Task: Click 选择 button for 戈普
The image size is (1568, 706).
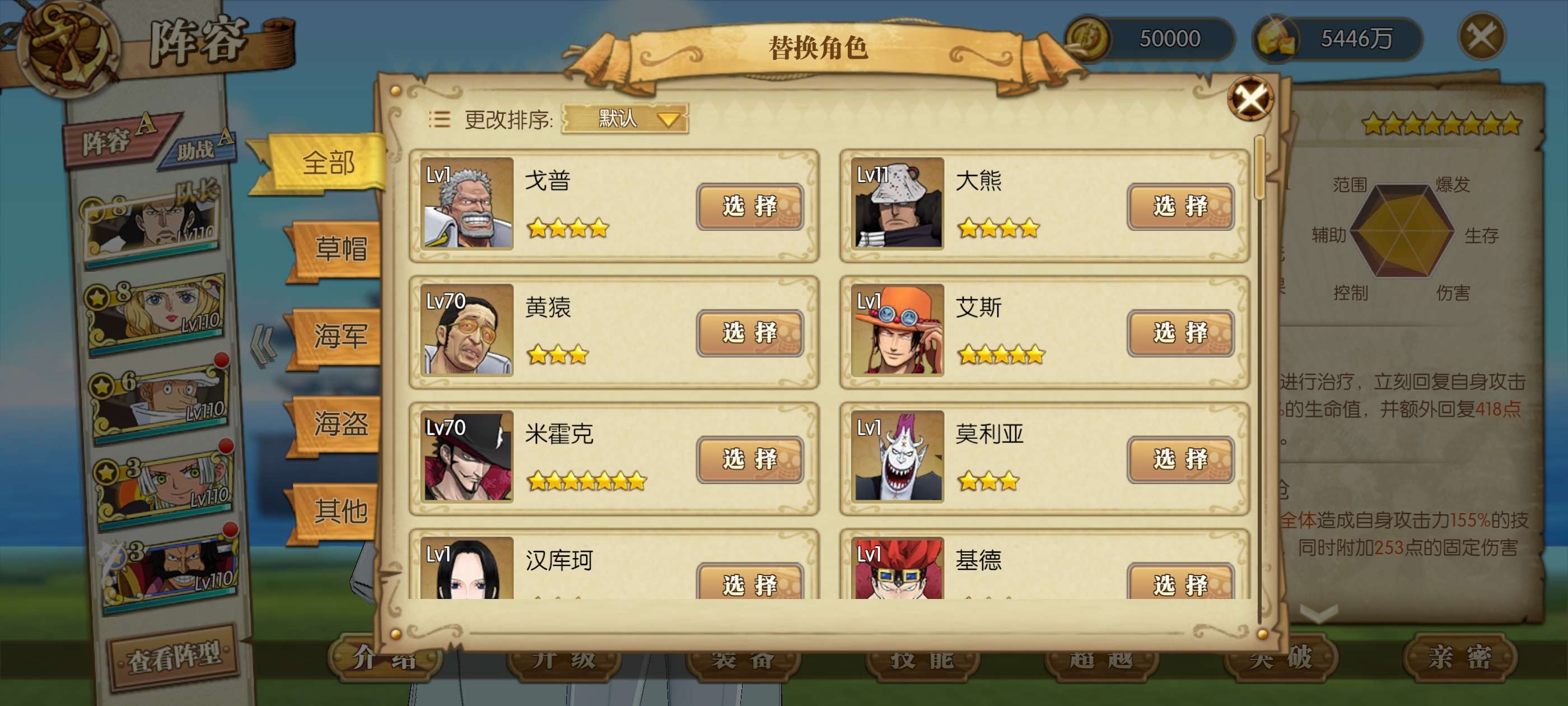Action: 749,207
